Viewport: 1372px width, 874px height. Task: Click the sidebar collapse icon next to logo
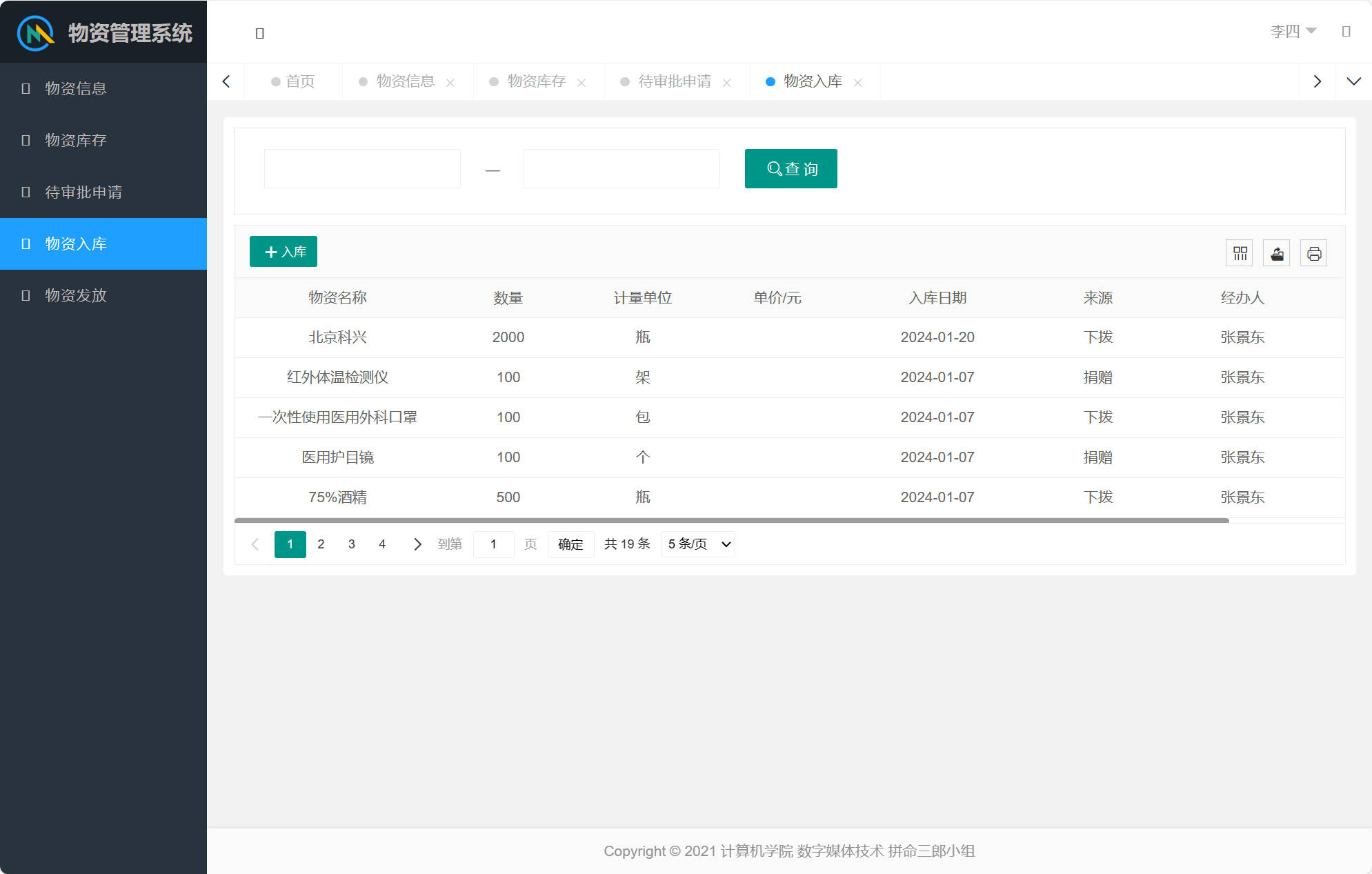coord(260,32)
